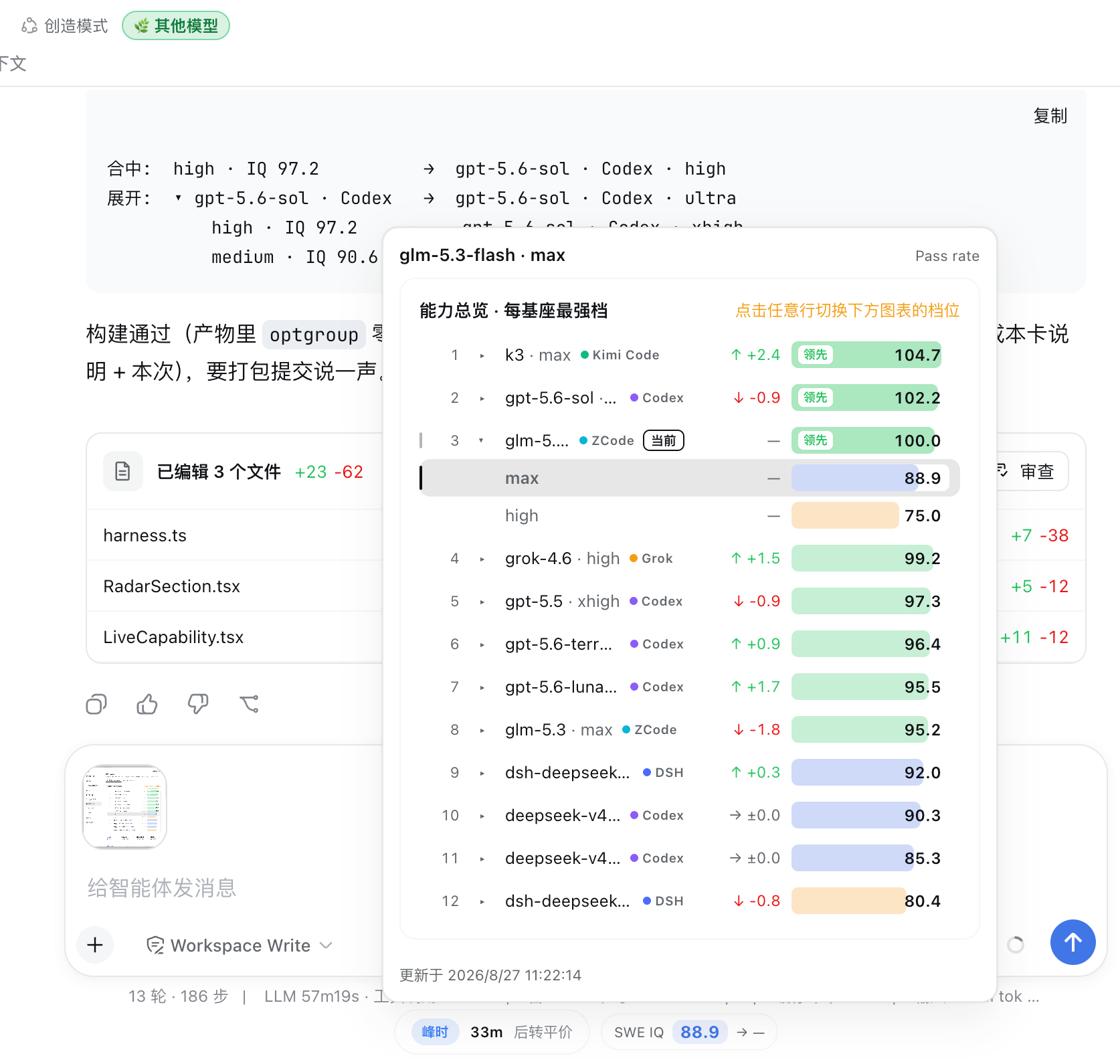Image resolution: width=1120 pixels, height=1064 pixels.
Task: Click the optgroup inline code text
Action: click(314, 334)
